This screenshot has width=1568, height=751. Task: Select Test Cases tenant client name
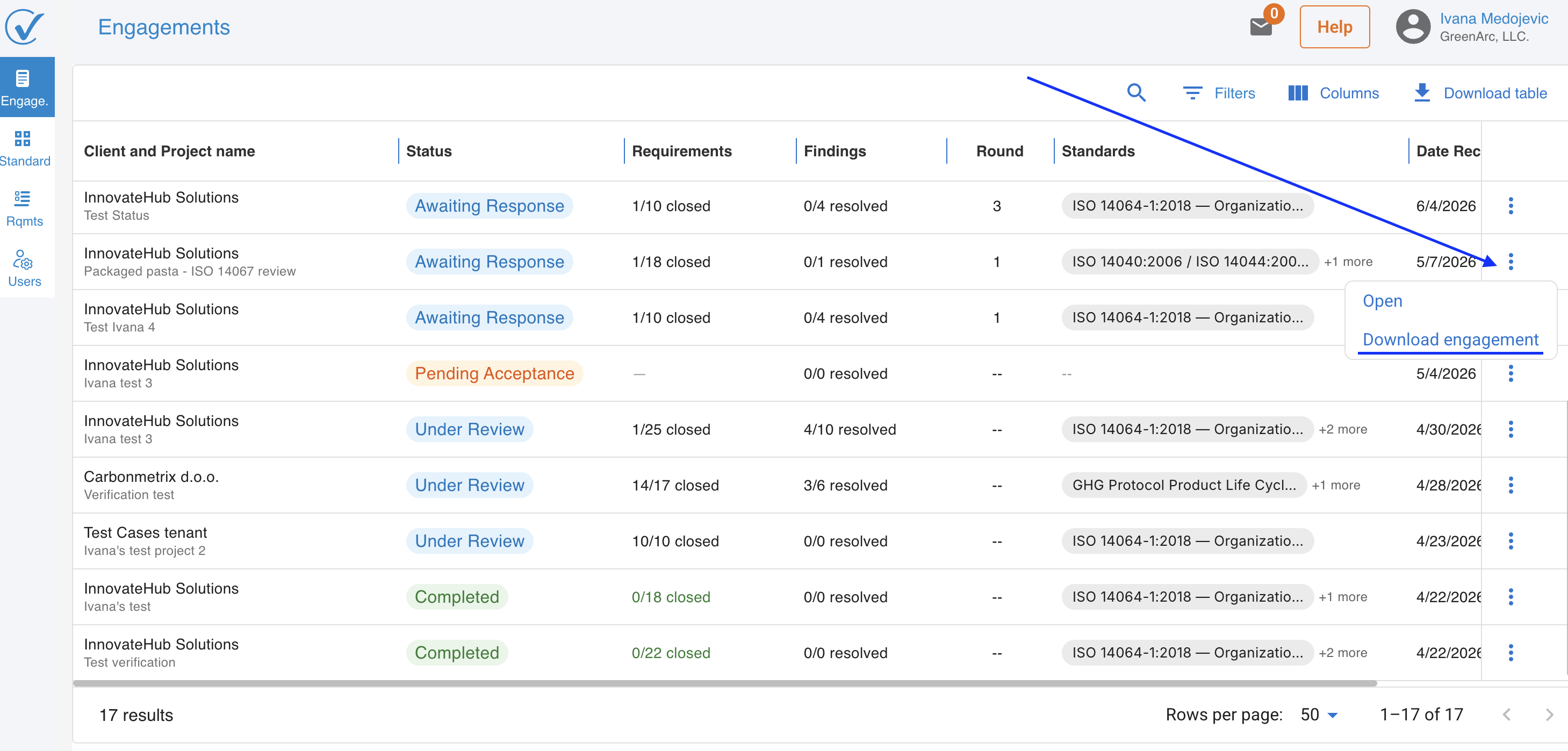pos(145,532)
